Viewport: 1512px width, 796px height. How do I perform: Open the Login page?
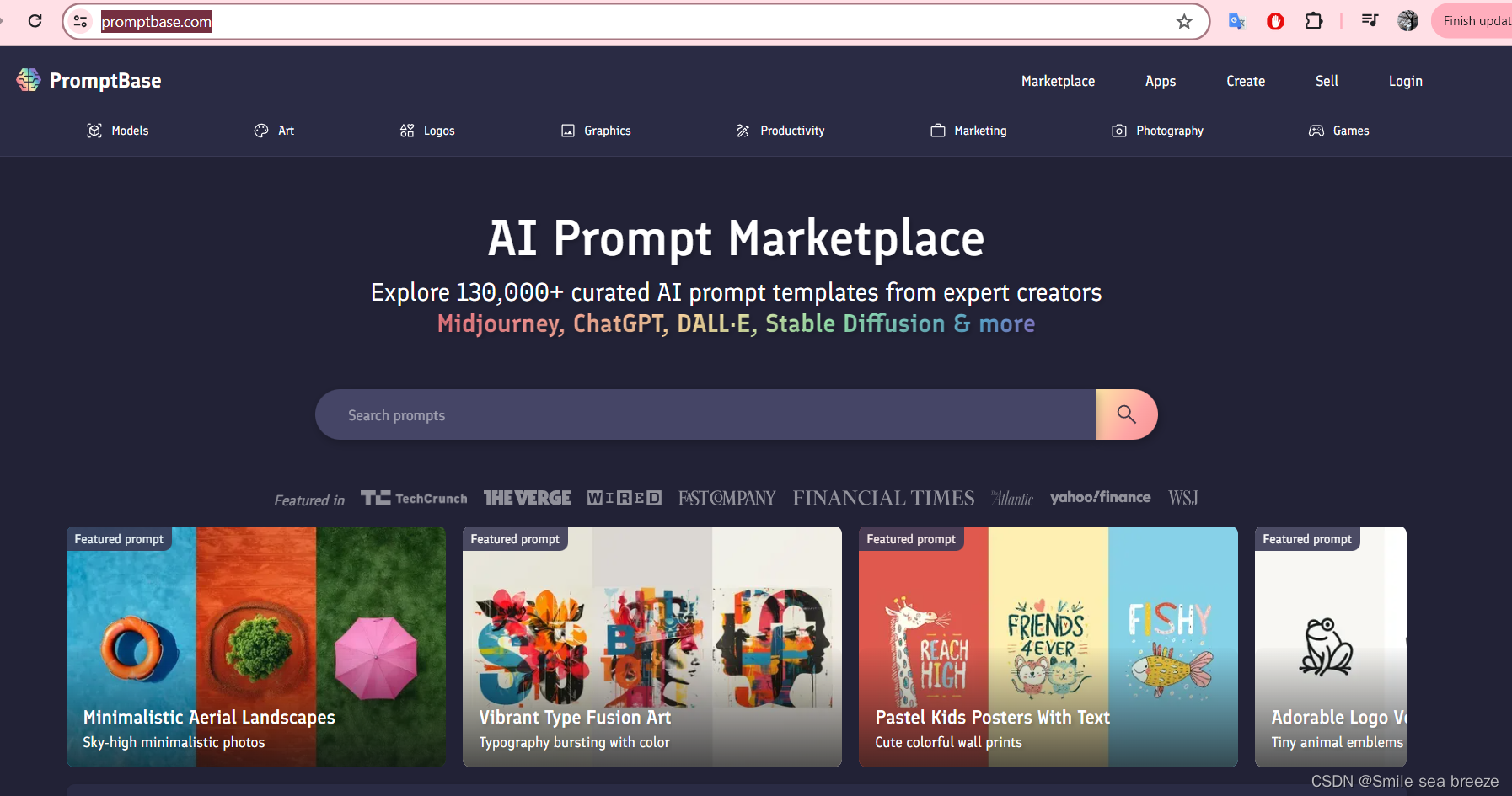pos(1405,81)
